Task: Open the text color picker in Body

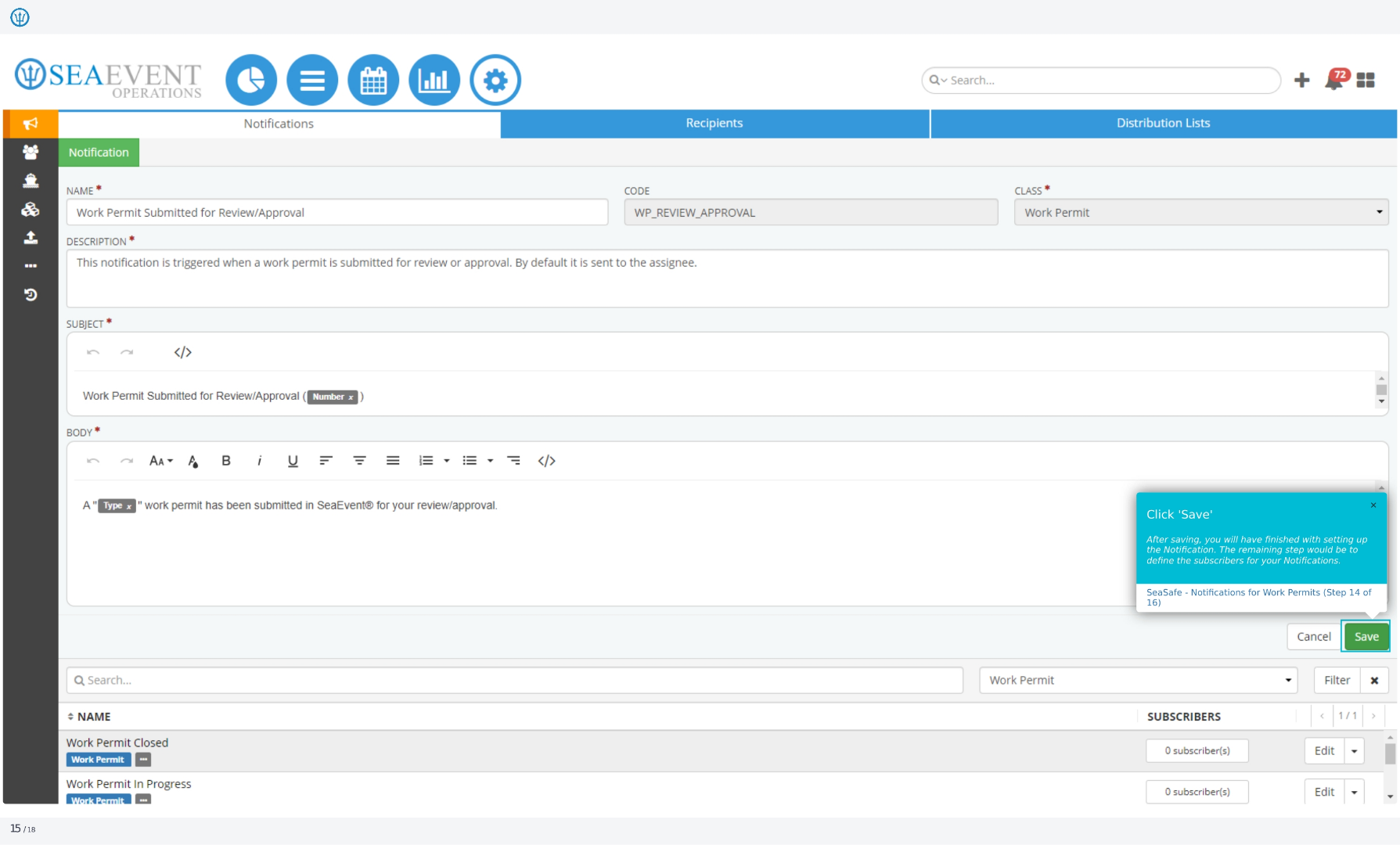Action: pos(193,461)
